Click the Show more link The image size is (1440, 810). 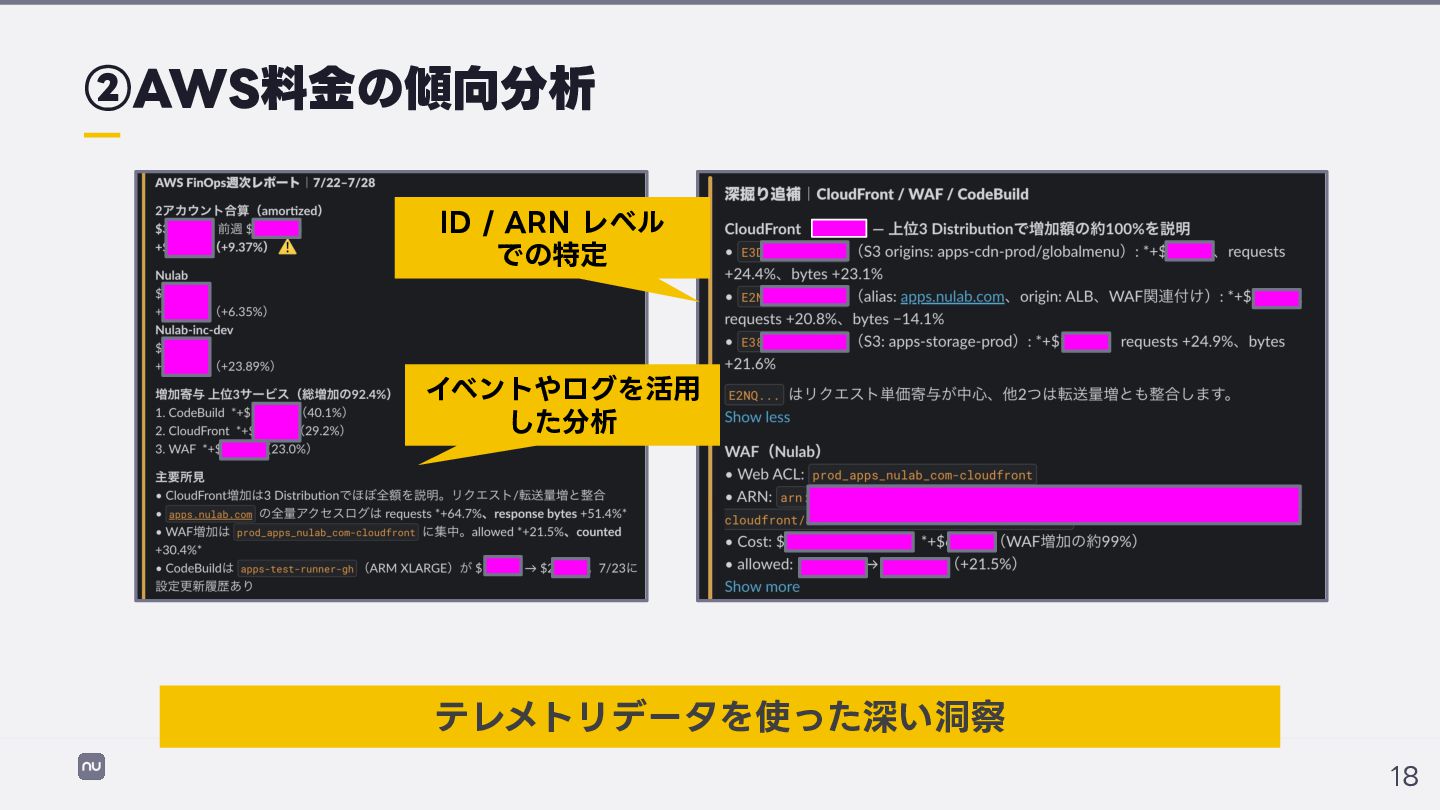(762, 587)
